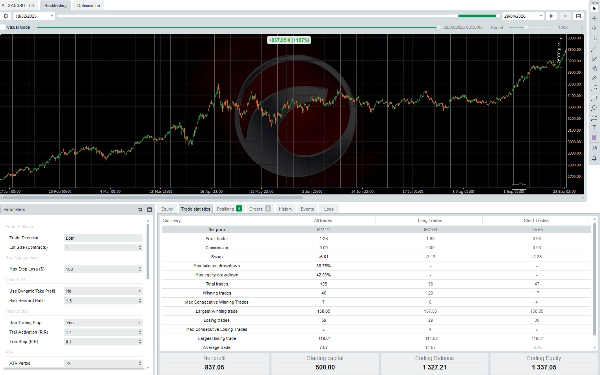Adjust the ATR Period stepper arrows
The image size is (600, 375).
click(140, 363)
